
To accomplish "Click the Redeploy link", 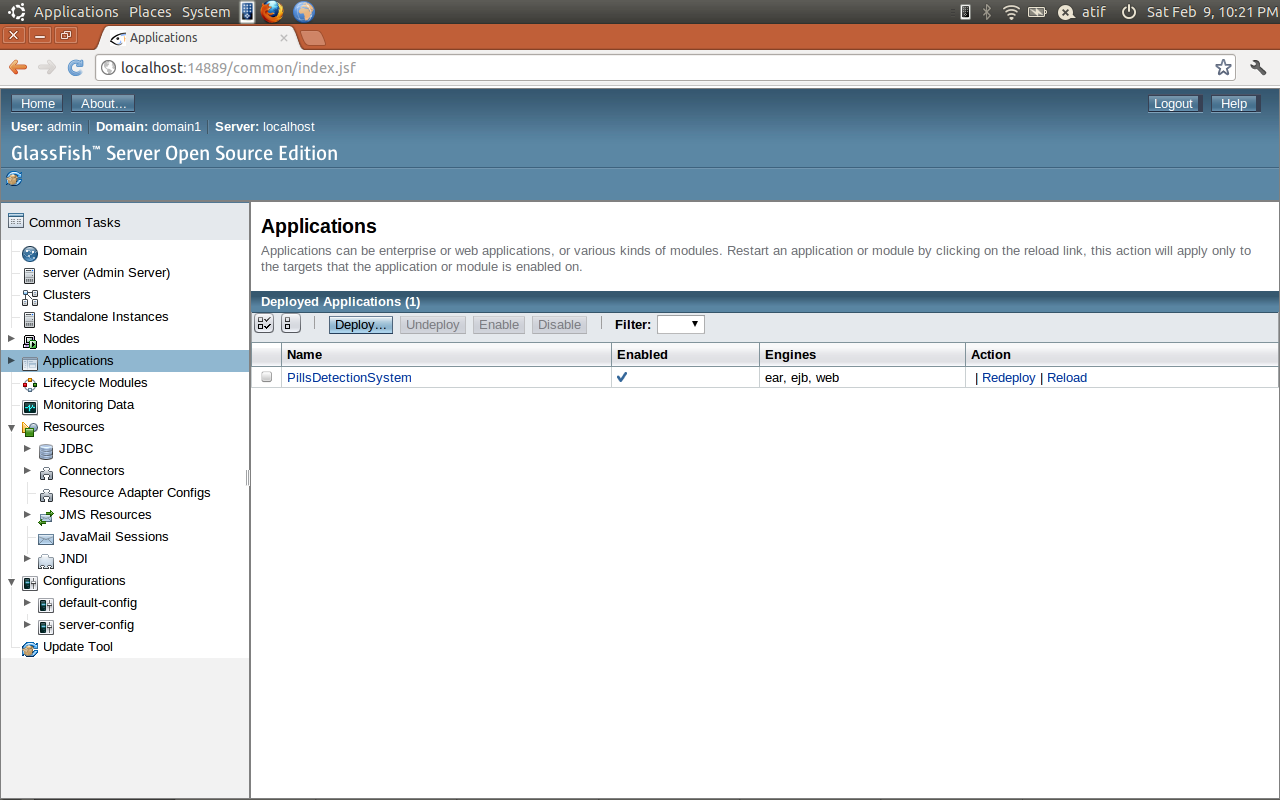I will 1009,377.
